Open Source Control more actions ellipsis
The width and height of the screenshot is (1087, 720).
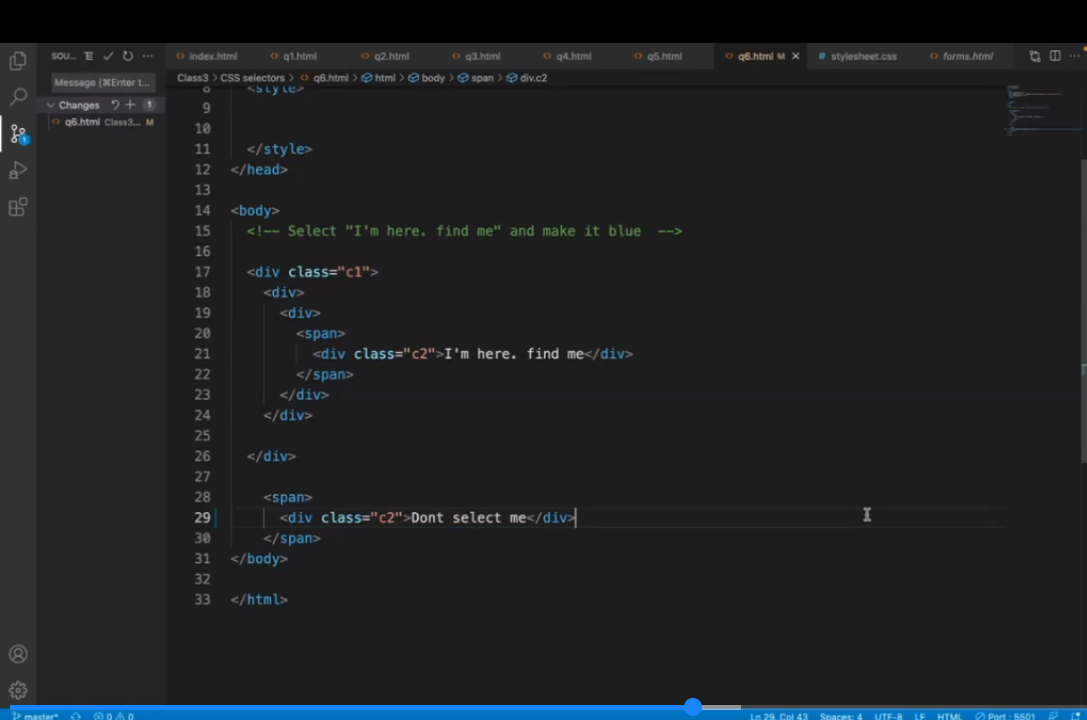tap(148, 57)
